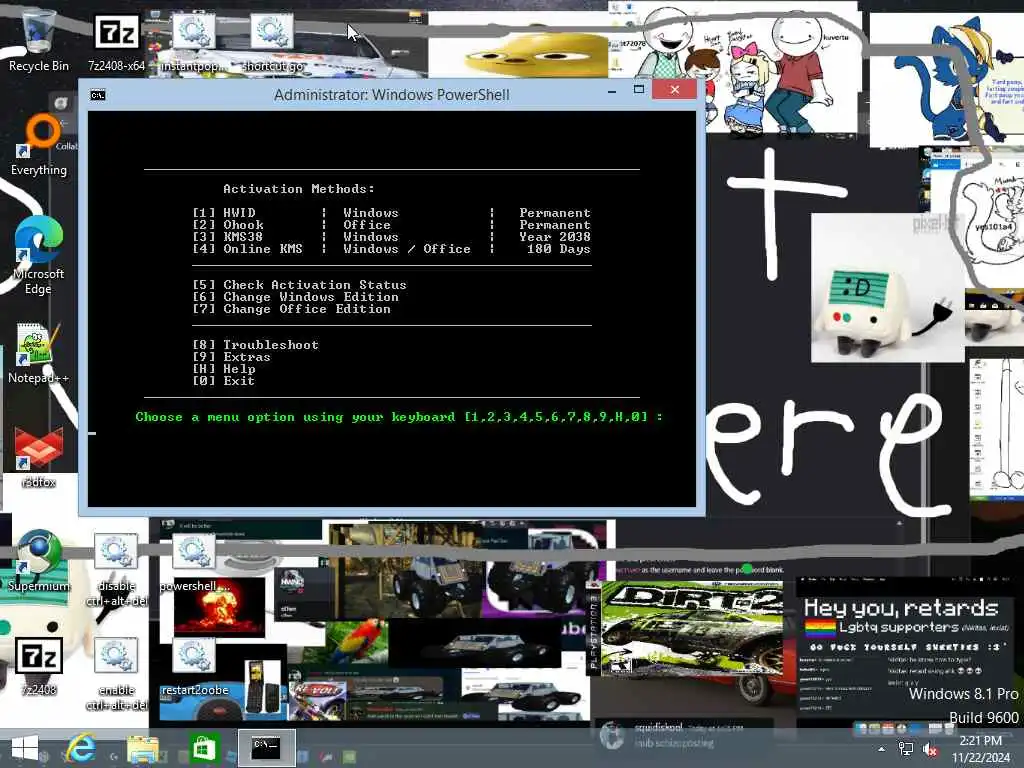
Task: Open the Windows Store taskbar icon
Action: (x=202, y=748)
